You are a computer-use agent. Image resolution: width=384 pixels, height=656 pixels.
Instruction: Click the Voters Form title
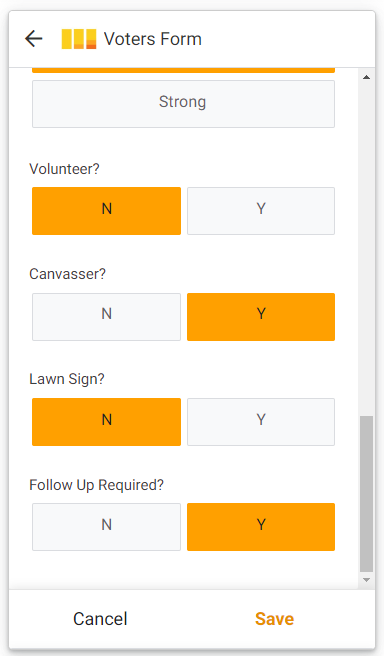click(153, 39)
